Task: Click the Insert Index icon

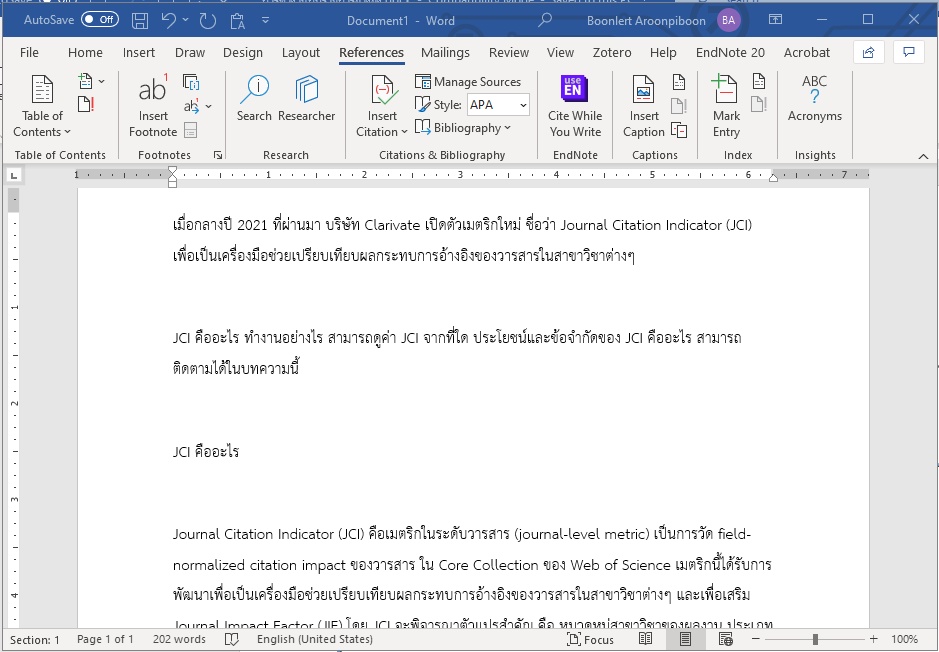Action: (x=759, y=81)
